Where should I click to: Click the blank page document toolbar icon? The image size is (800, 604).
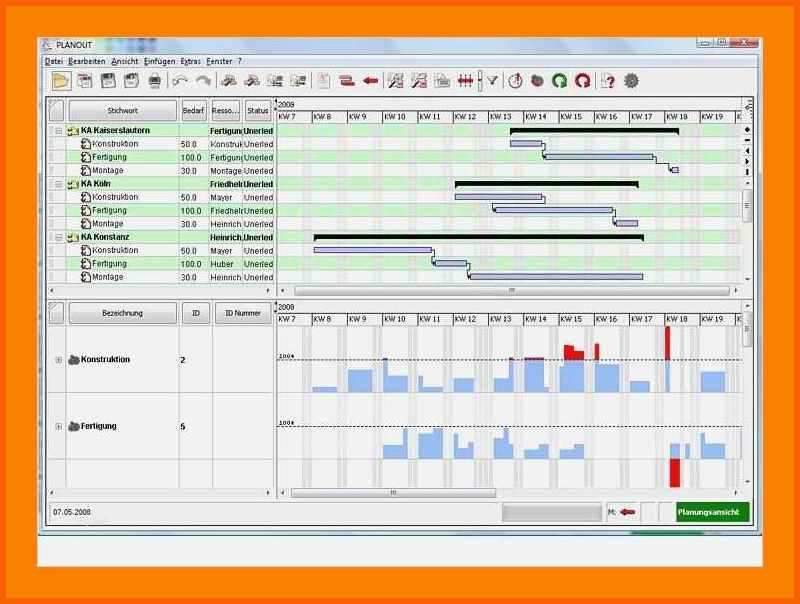pos(323,81)
